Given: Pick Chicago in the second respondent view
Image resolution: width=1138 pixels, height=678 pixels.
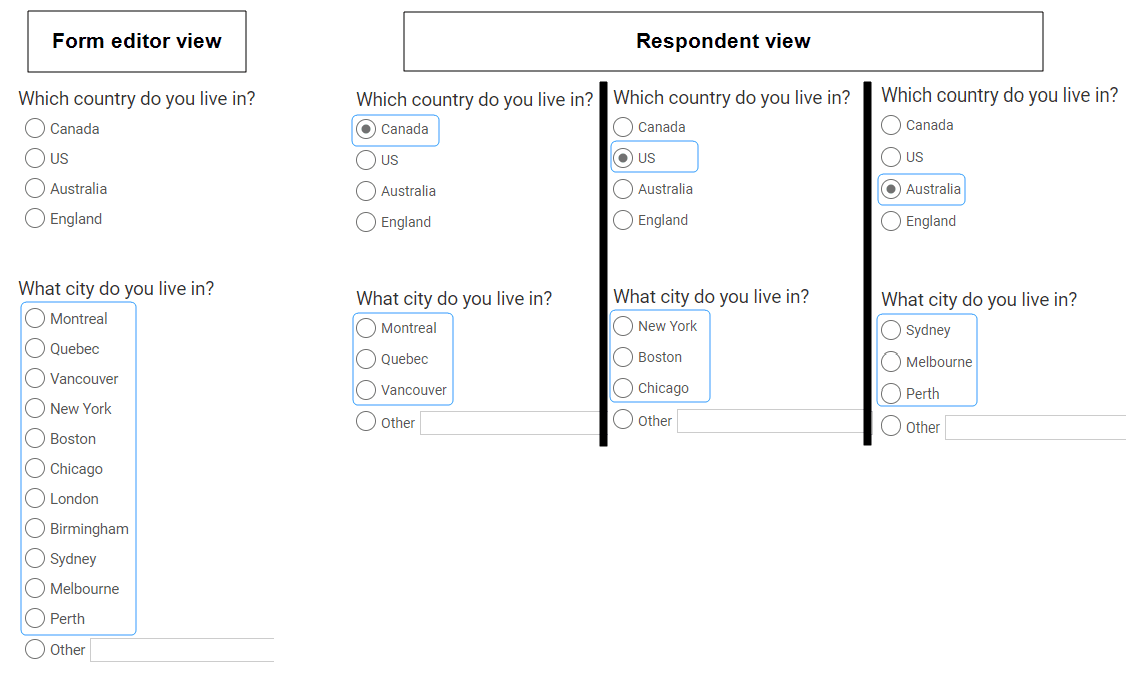Looking at the screenshot, I should click(623, 388).
